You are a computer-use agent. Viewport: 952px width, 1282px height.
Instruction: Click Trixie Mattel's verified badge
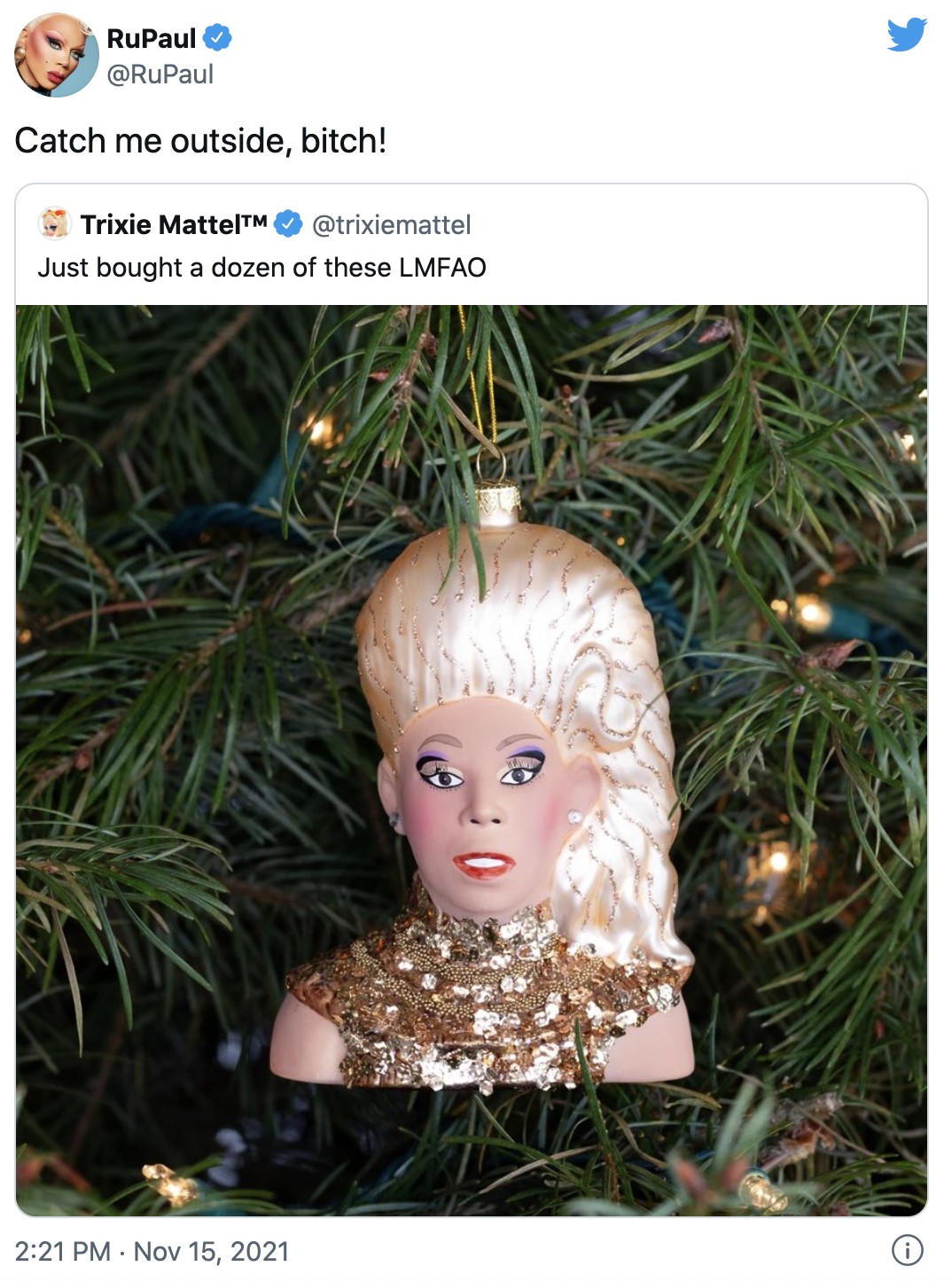[x=288, y=224]
